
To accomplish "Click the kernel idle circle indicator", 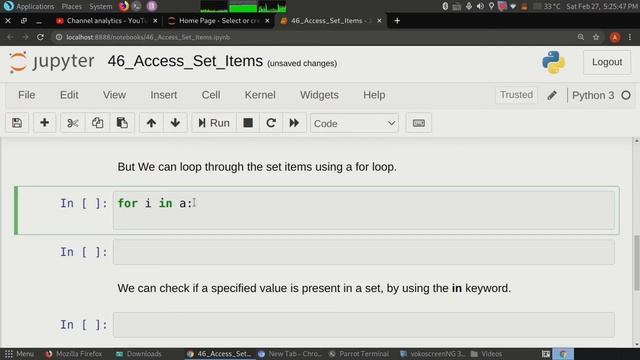I will (626, 95).
